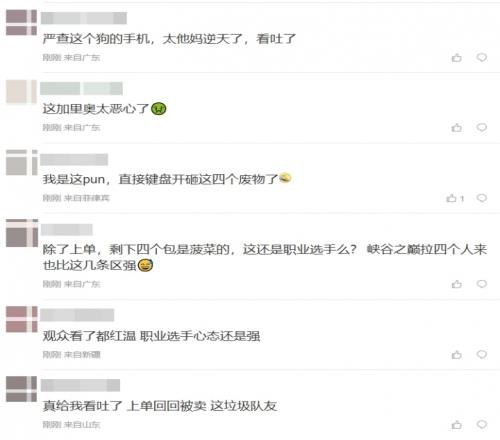This screenshot has height=440, width=500.
Task: Open avatar of commenter from 菲律宾
Action: [21, 163]
